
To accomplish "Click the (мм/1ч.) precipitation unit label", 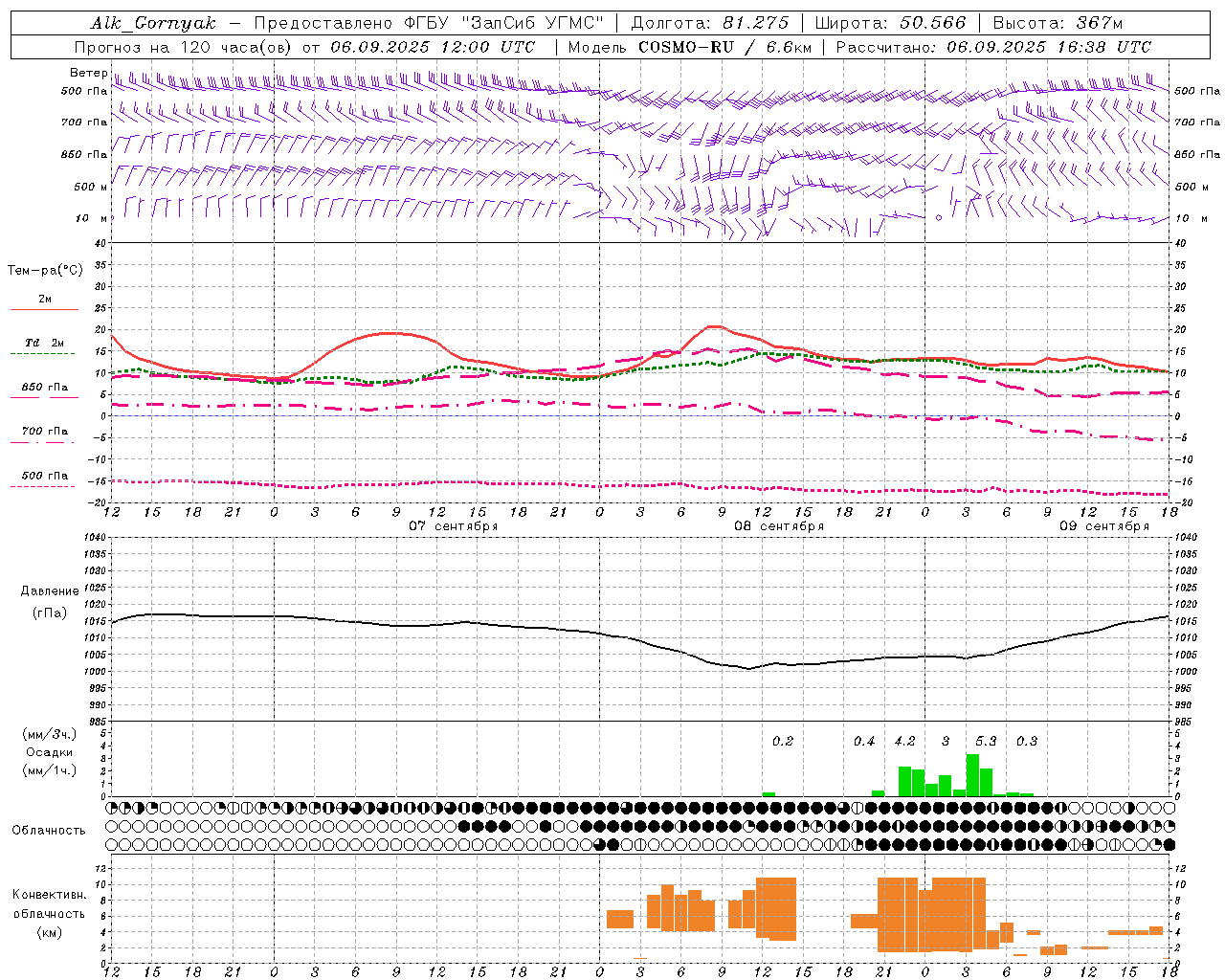I will pyautogui.click(x=50, y=770).
